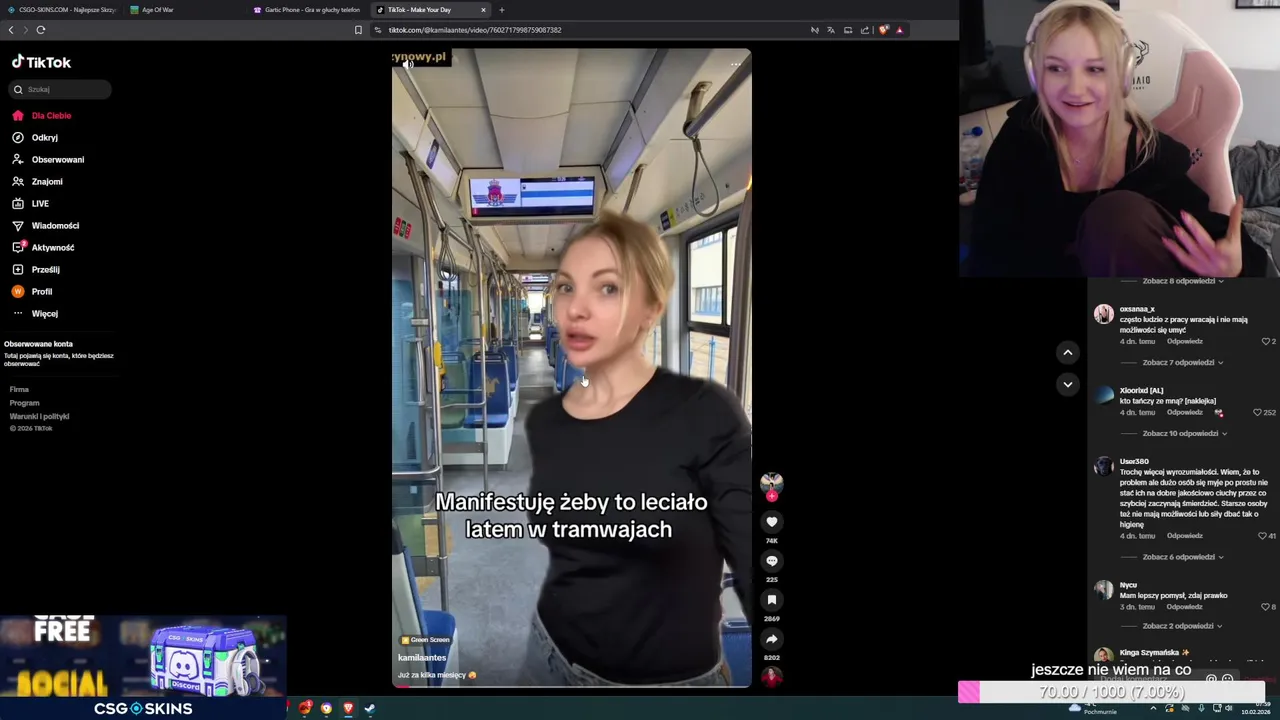Click the kamilaantes username on the video
The image size is (1280, 720).
coord(422,658)
